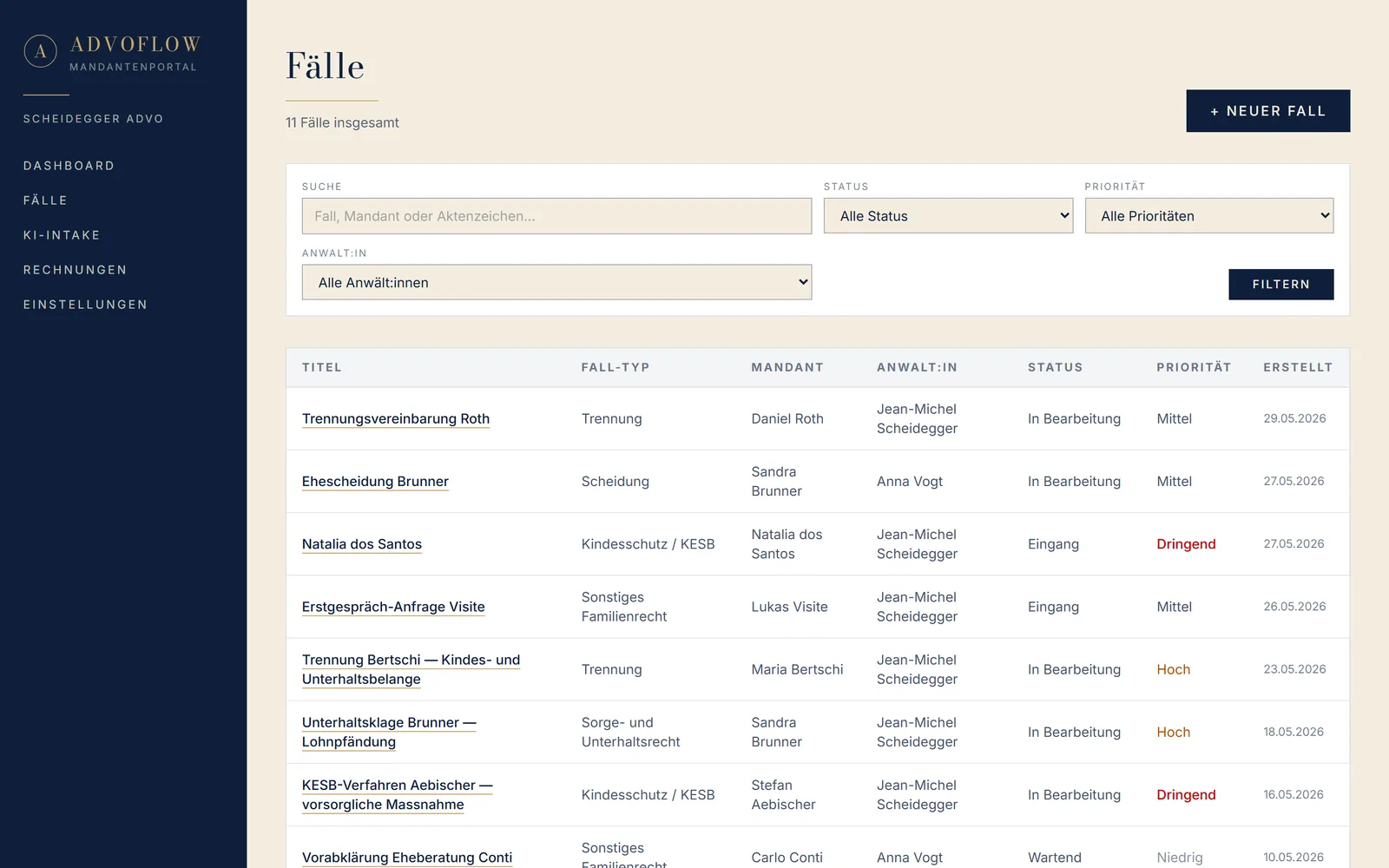Open the Natalia dos Santos case link
Screen dimensions: 1389x868
click(362, 544)
